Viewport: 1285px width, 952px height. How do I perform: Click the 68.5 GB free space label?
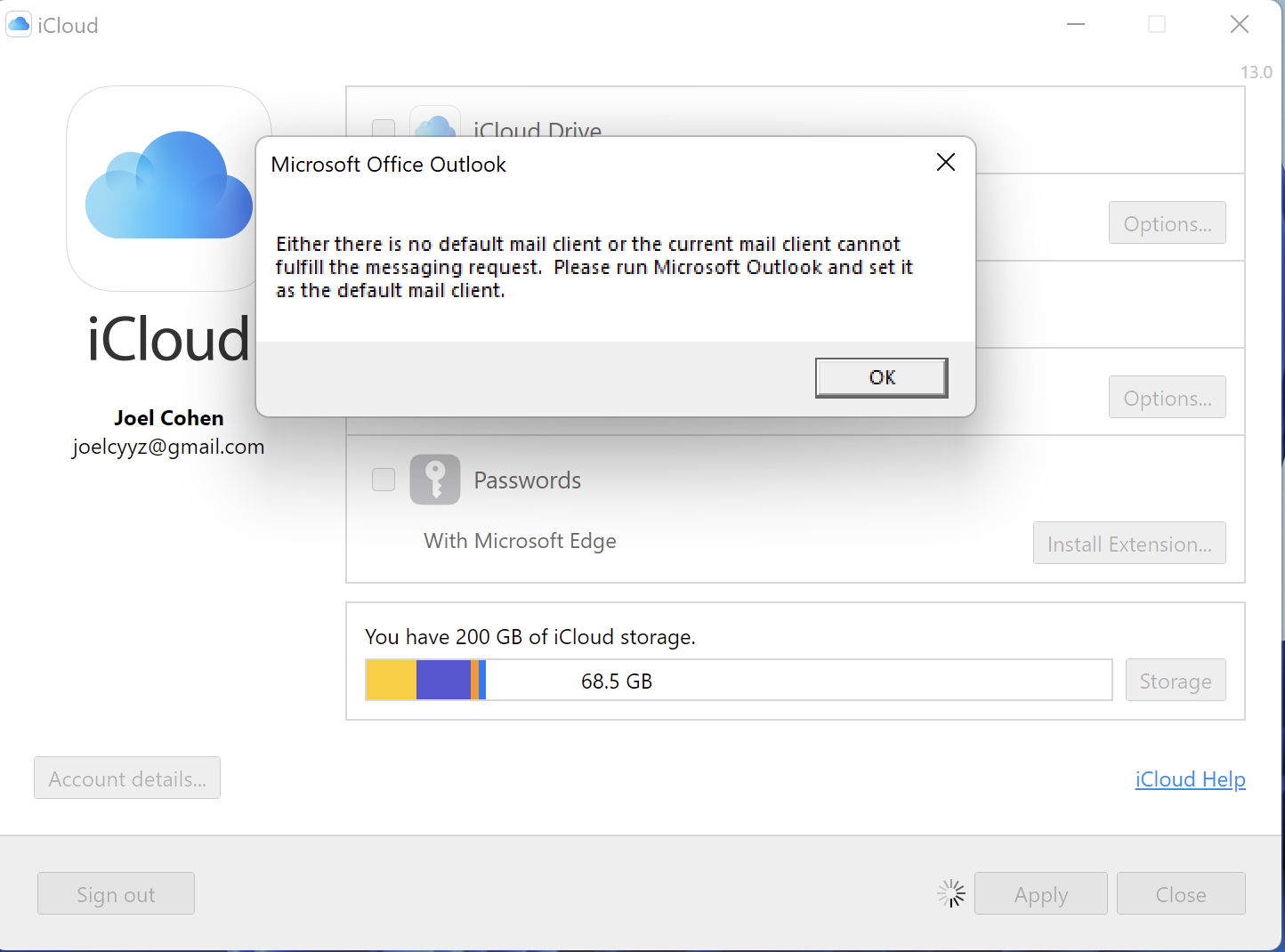pyautogui.click(x=617, y=681)
